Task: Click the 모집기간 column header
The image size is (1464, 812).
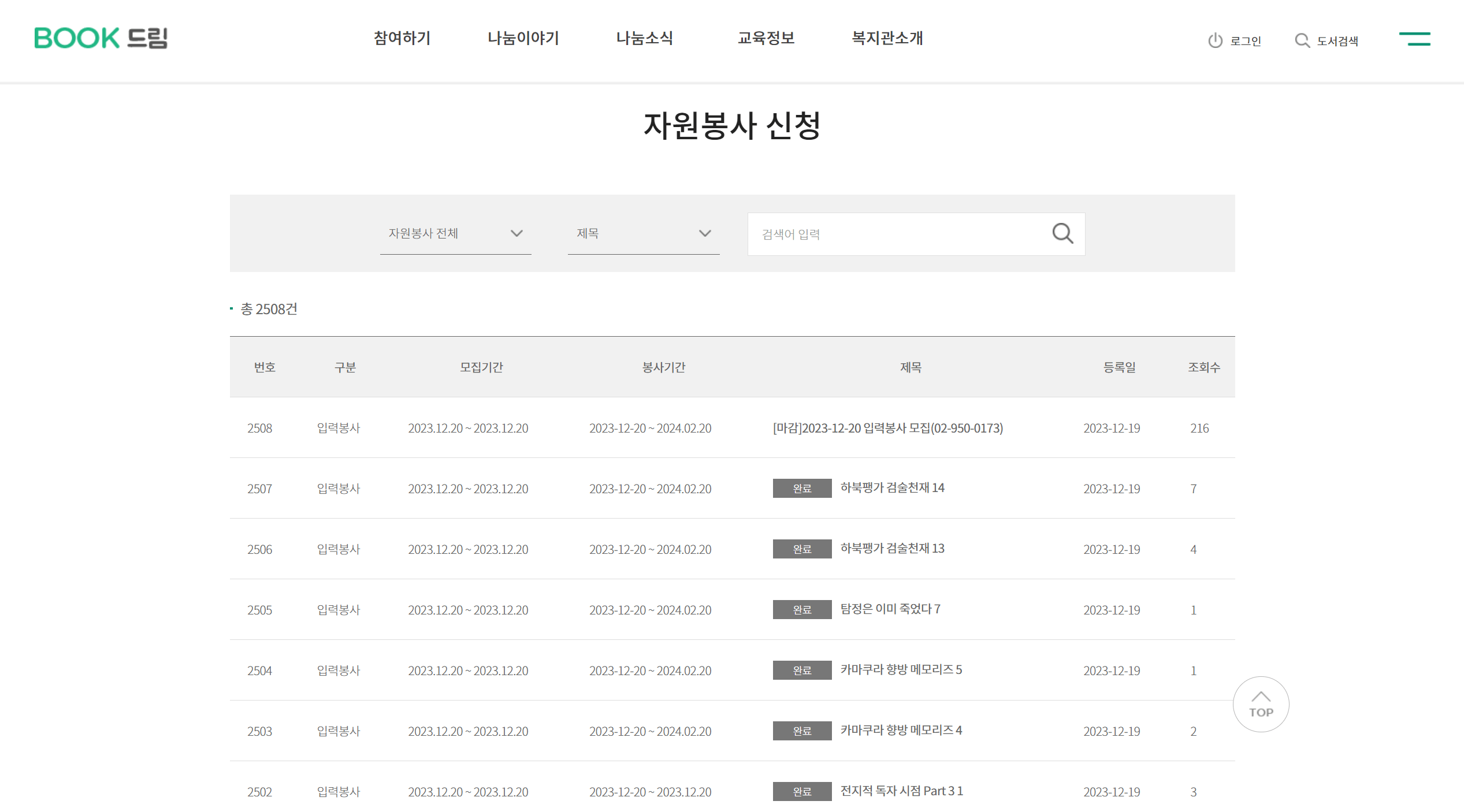Action: coord(481,367)
